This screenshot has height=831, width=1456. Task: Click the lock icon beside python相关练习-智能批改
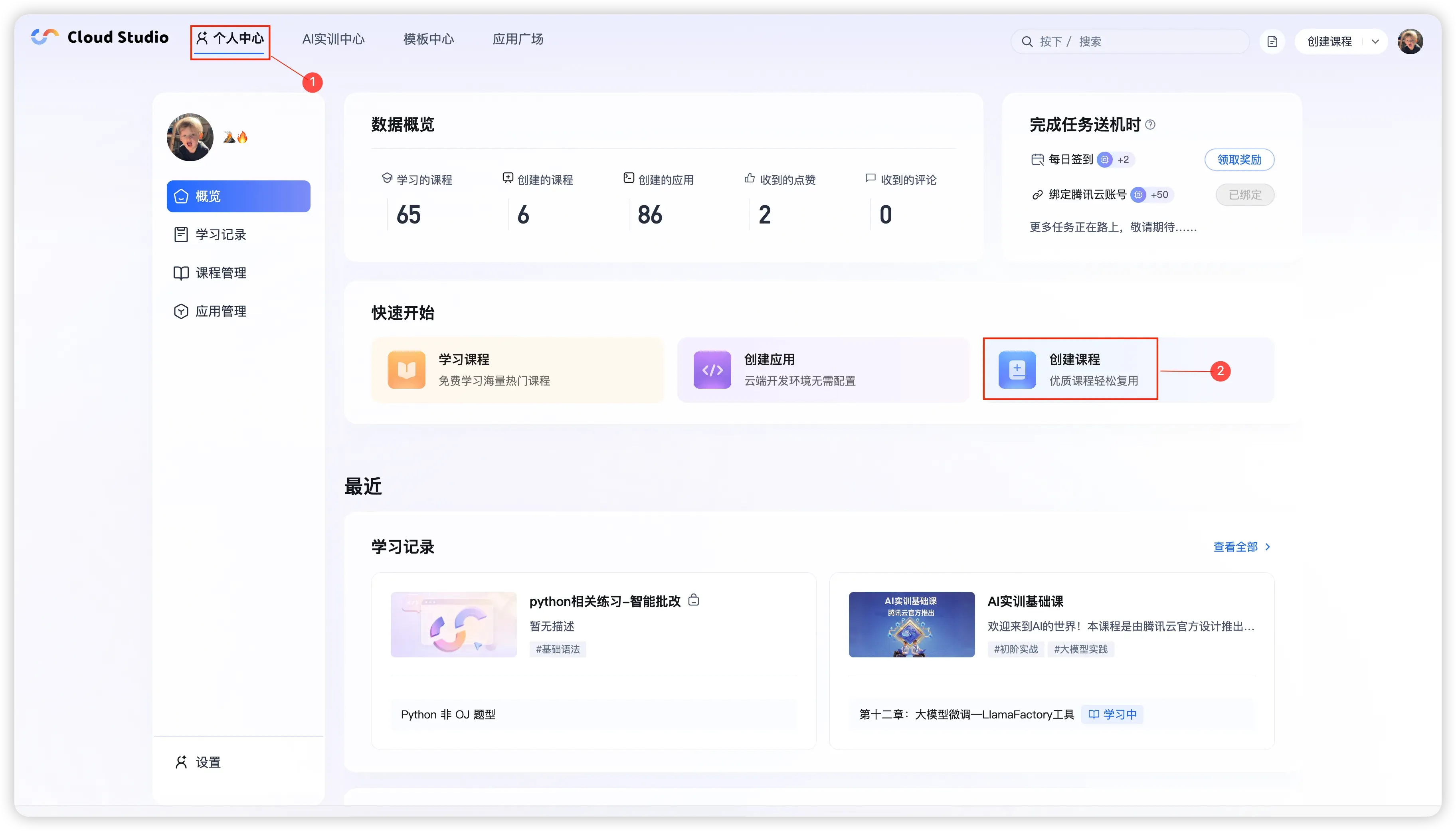(x=694, y=600)
